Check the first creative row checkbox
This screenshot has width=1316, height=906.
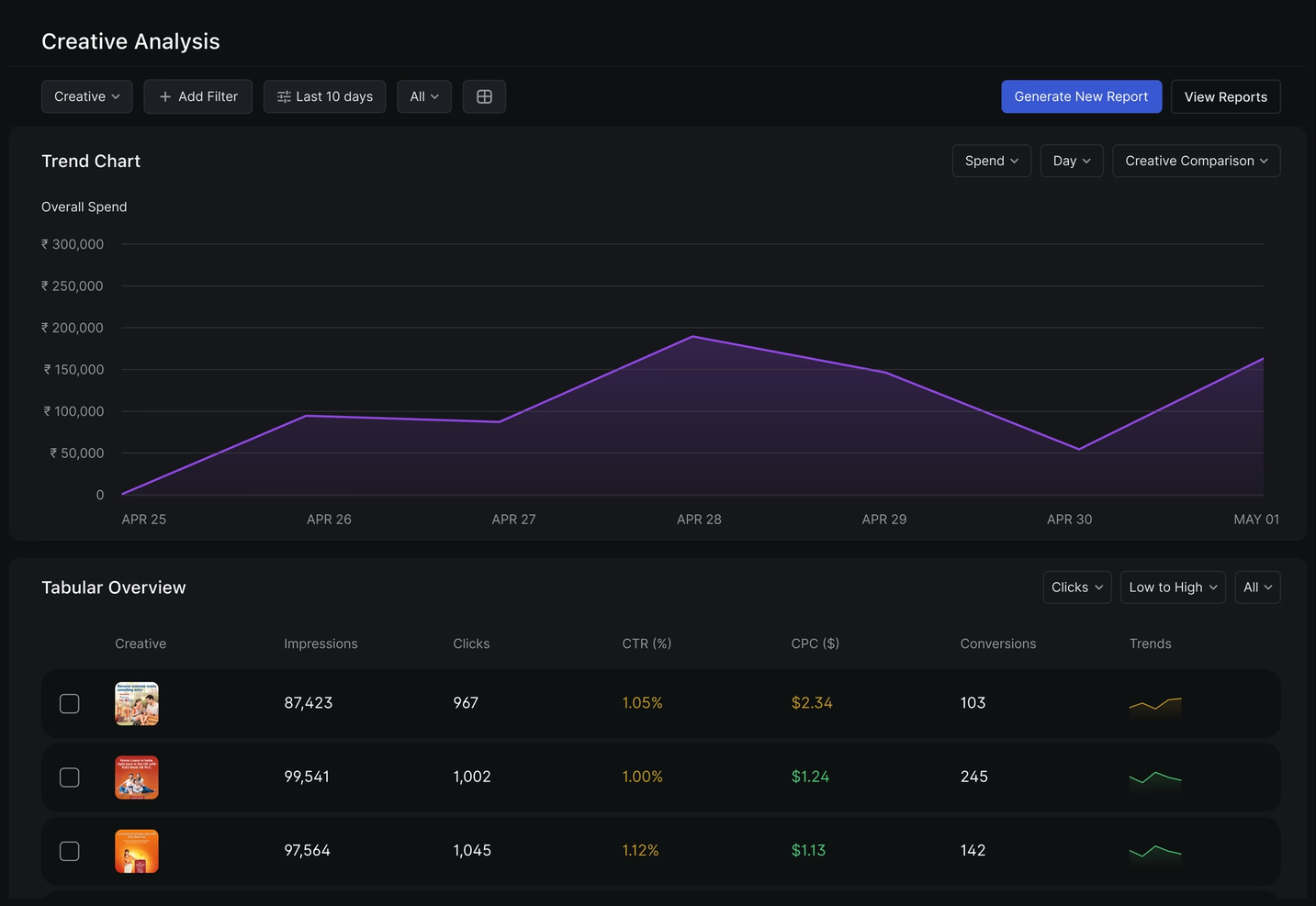click(x=69, y=703)
